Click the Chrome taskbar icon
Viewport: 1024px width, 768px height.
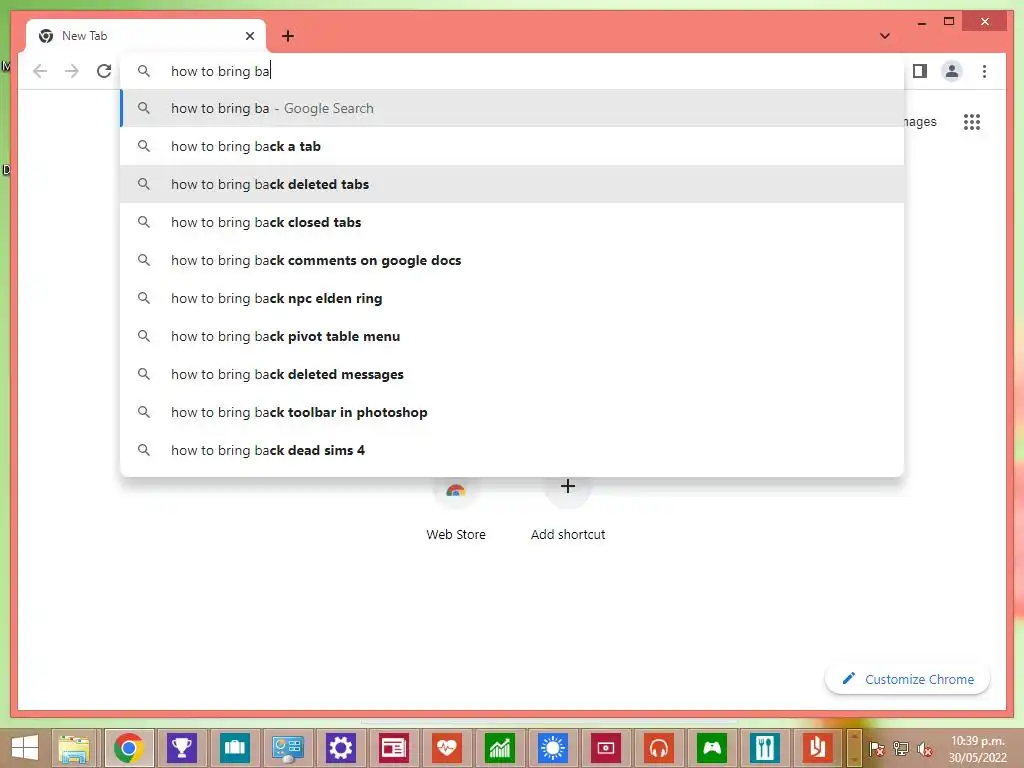click(129, 748)
